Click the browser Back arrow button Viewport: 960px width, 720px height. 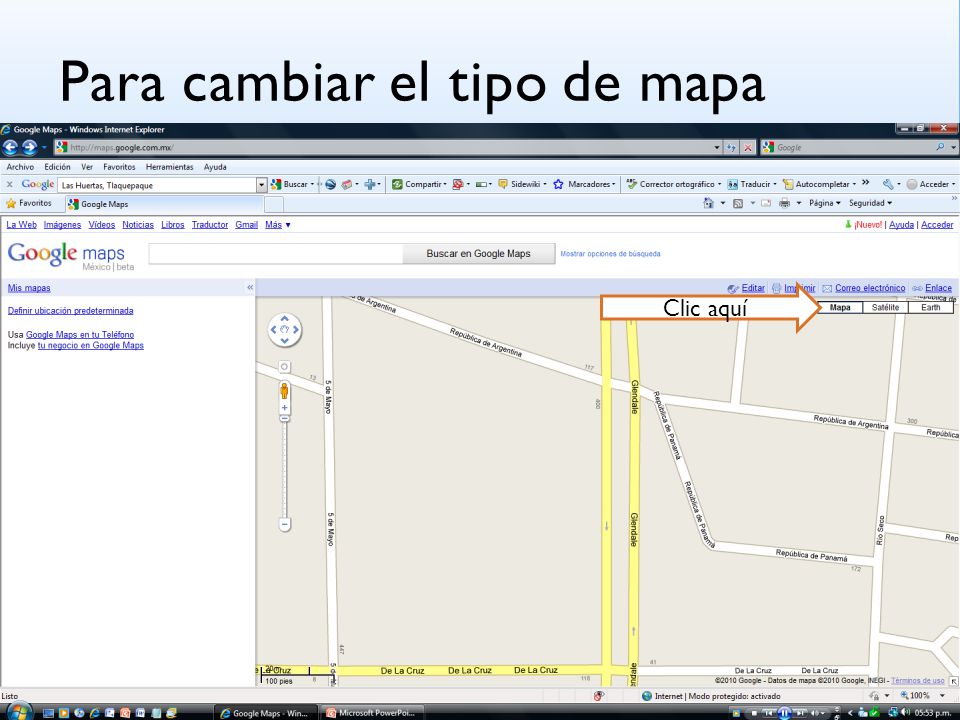(x=10, y=148)
